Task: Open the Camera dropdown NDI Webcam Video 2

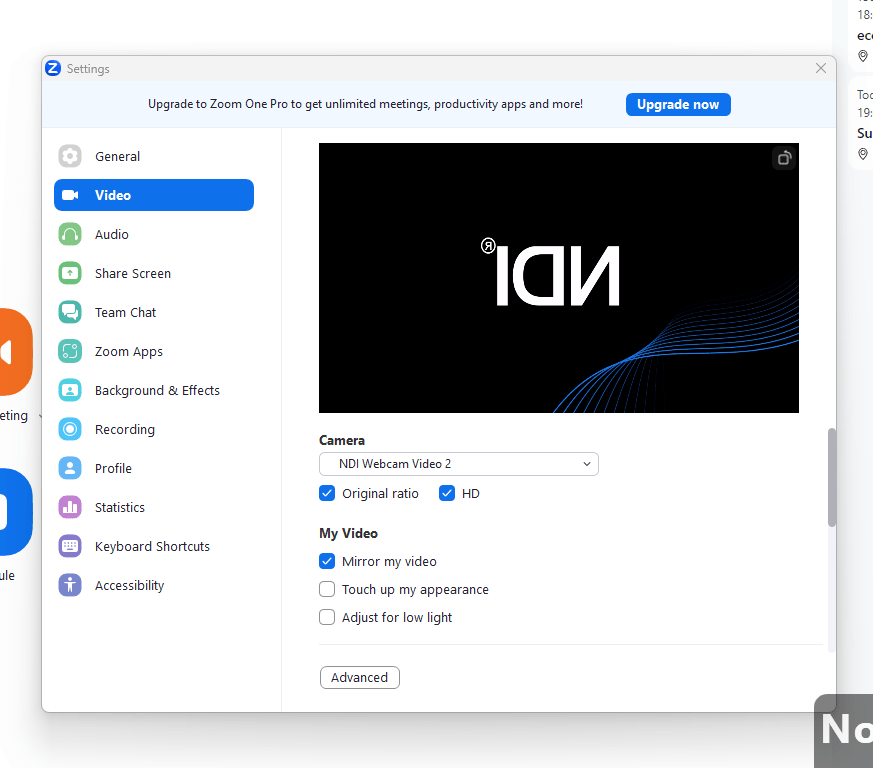Action: [459, 464]
